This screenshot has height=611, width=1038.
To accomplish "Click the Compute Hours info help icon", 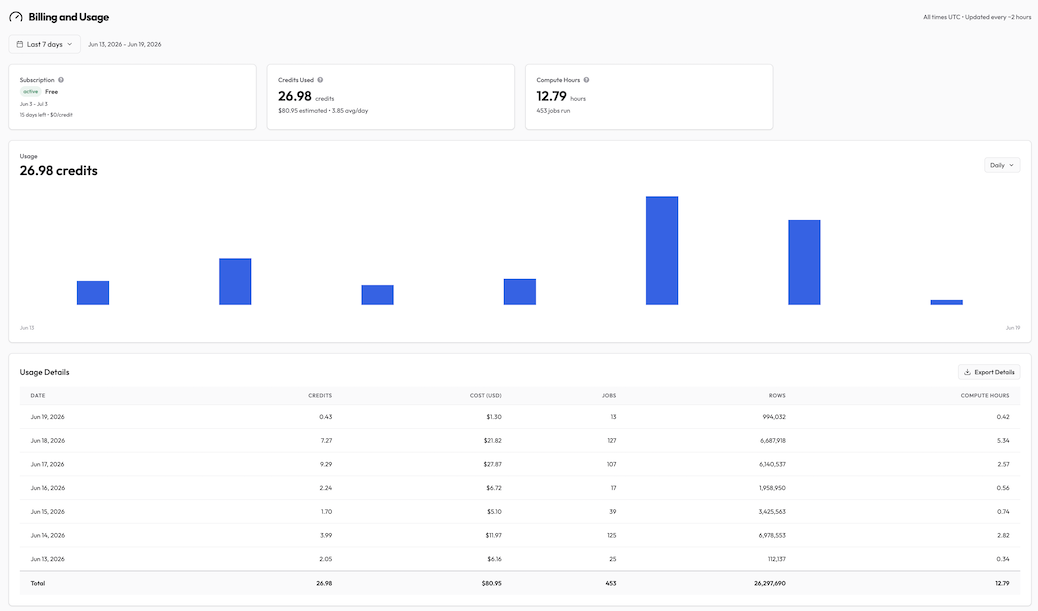I will pos(587,80).
